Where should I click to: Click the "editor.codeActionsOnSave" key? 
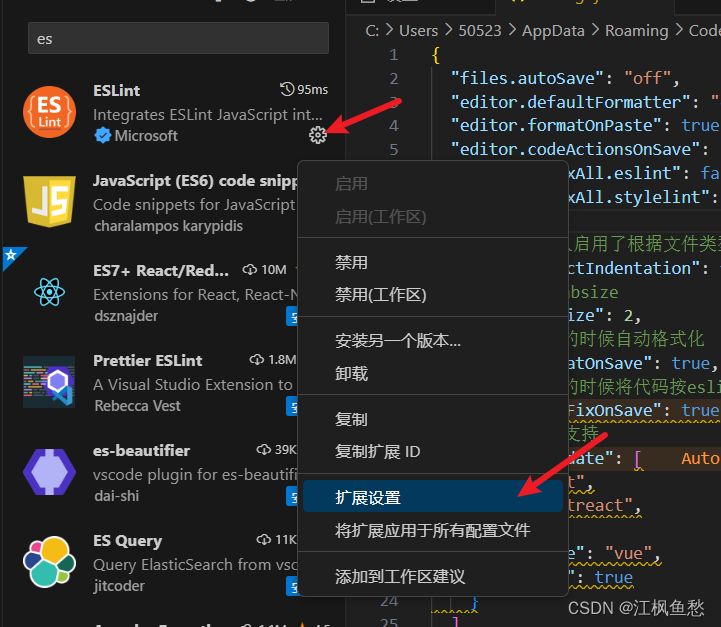pos(575,149)
